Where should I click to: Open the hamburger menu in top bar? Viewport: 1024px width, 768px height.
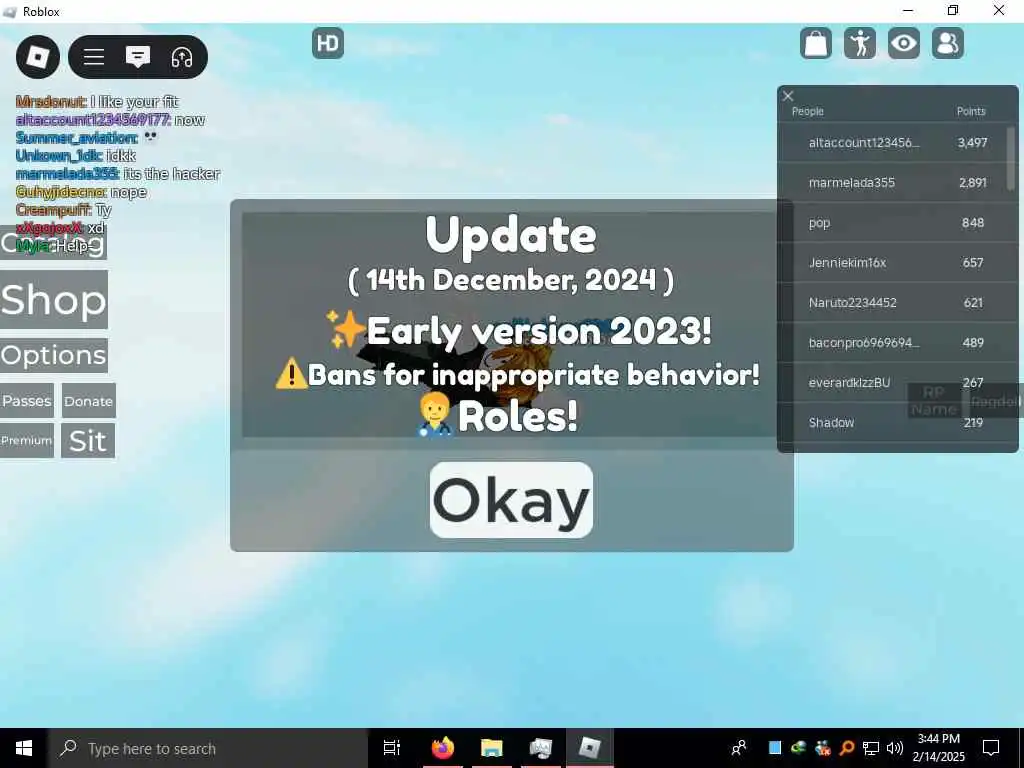click(93, 57)
